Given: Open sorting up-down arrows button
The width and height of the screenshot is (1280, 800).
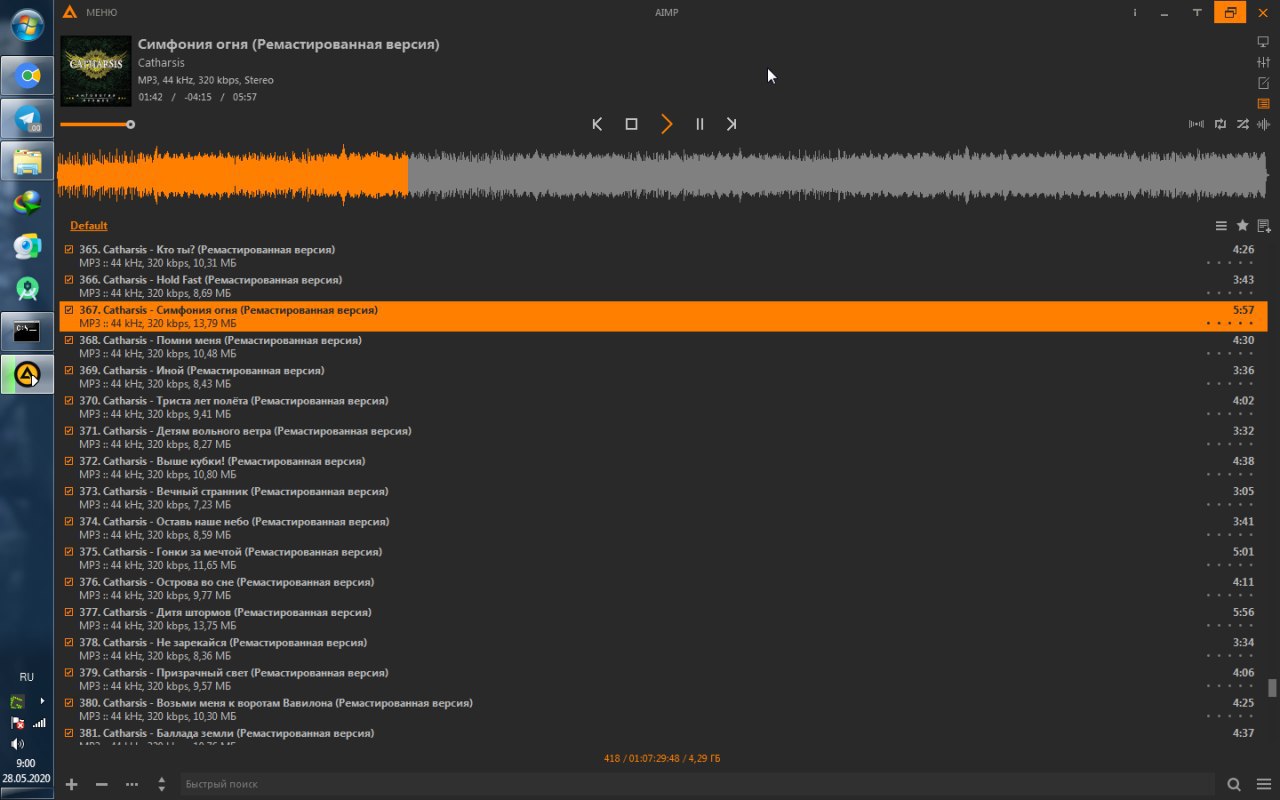Looking at the screenshot, I should [161, 785].
